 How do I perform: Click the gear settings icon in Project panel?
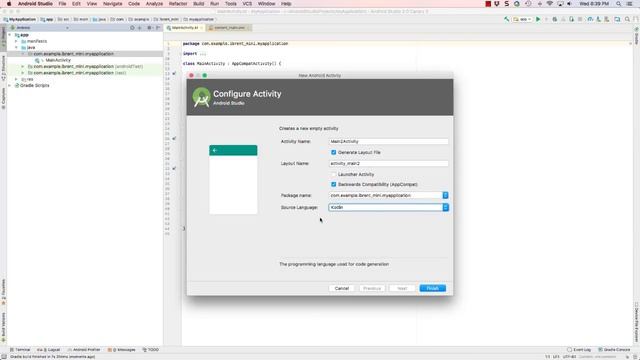pyautogui.click(x=149, y=28)
